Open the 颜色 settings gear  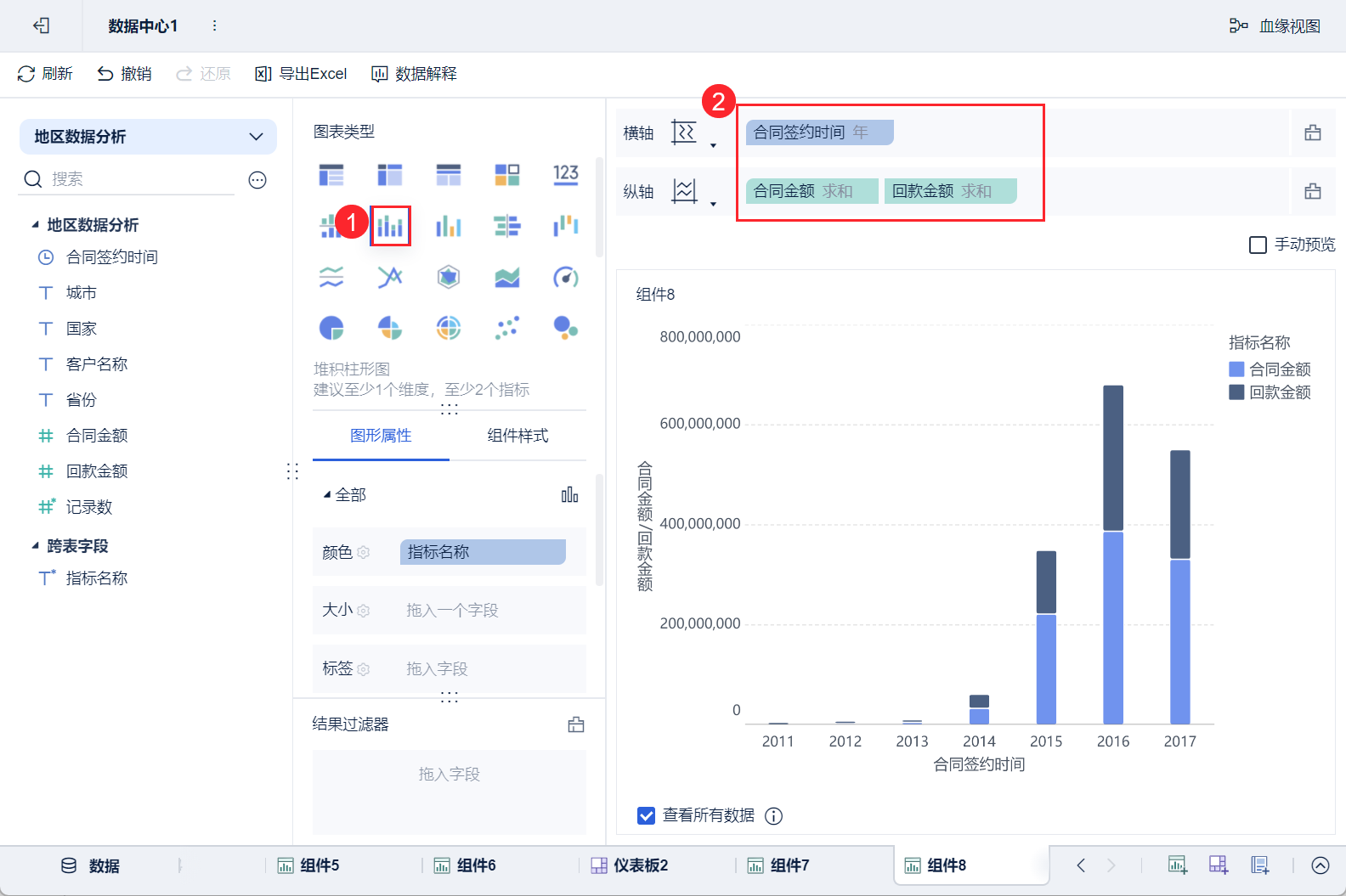364,553
